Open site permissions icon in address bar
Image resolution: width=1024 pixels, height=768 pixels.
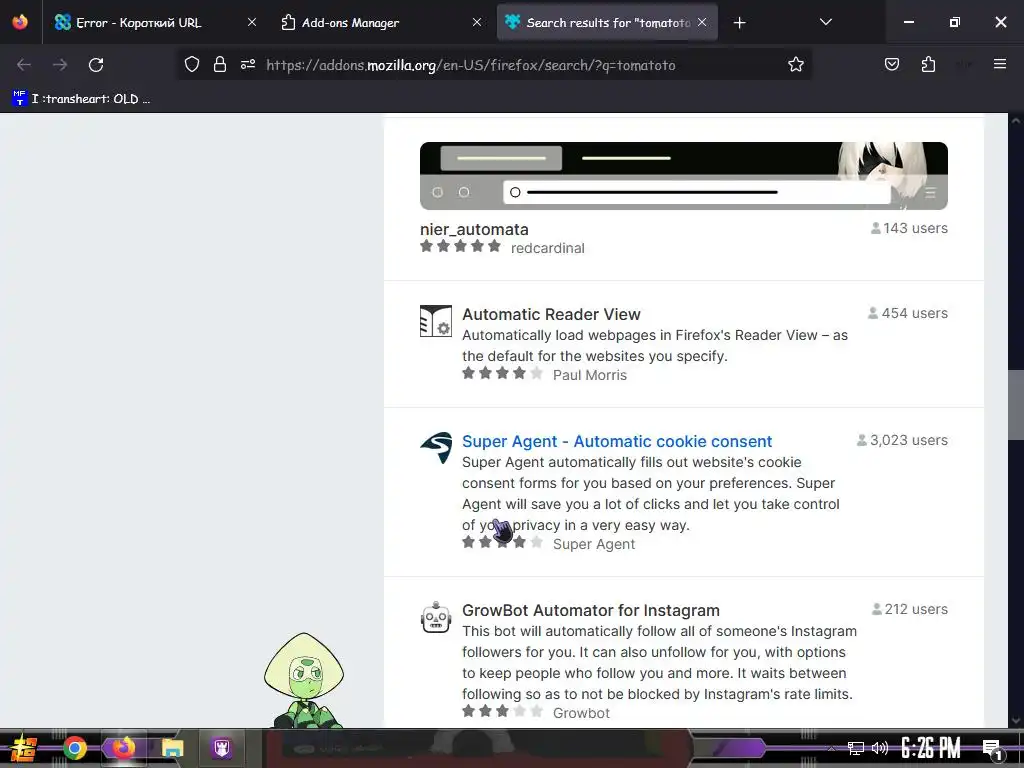pyautogui.click(x=248, y=65)
